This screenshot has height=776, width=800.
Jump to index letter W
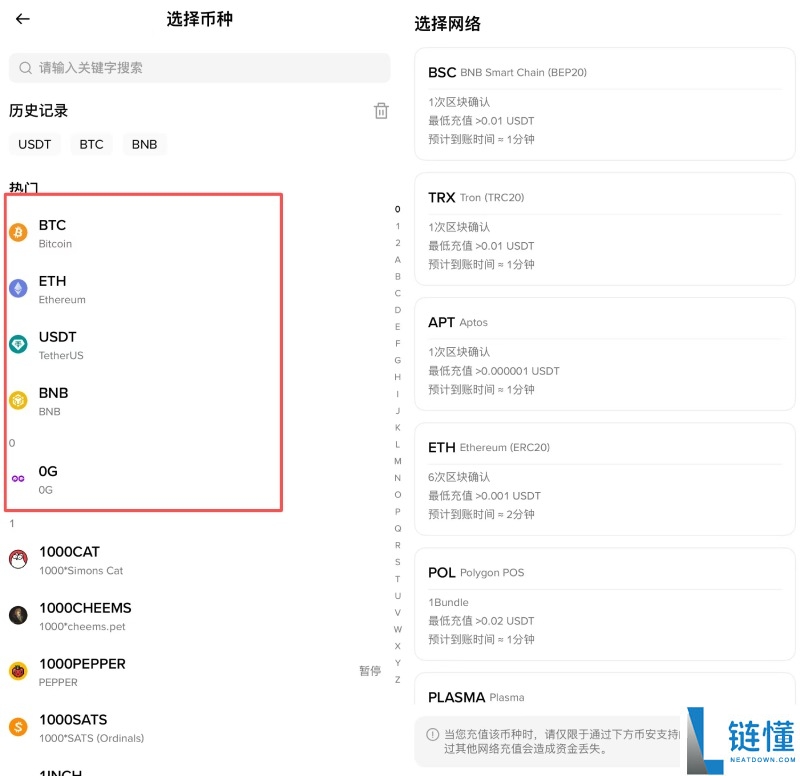397,629
